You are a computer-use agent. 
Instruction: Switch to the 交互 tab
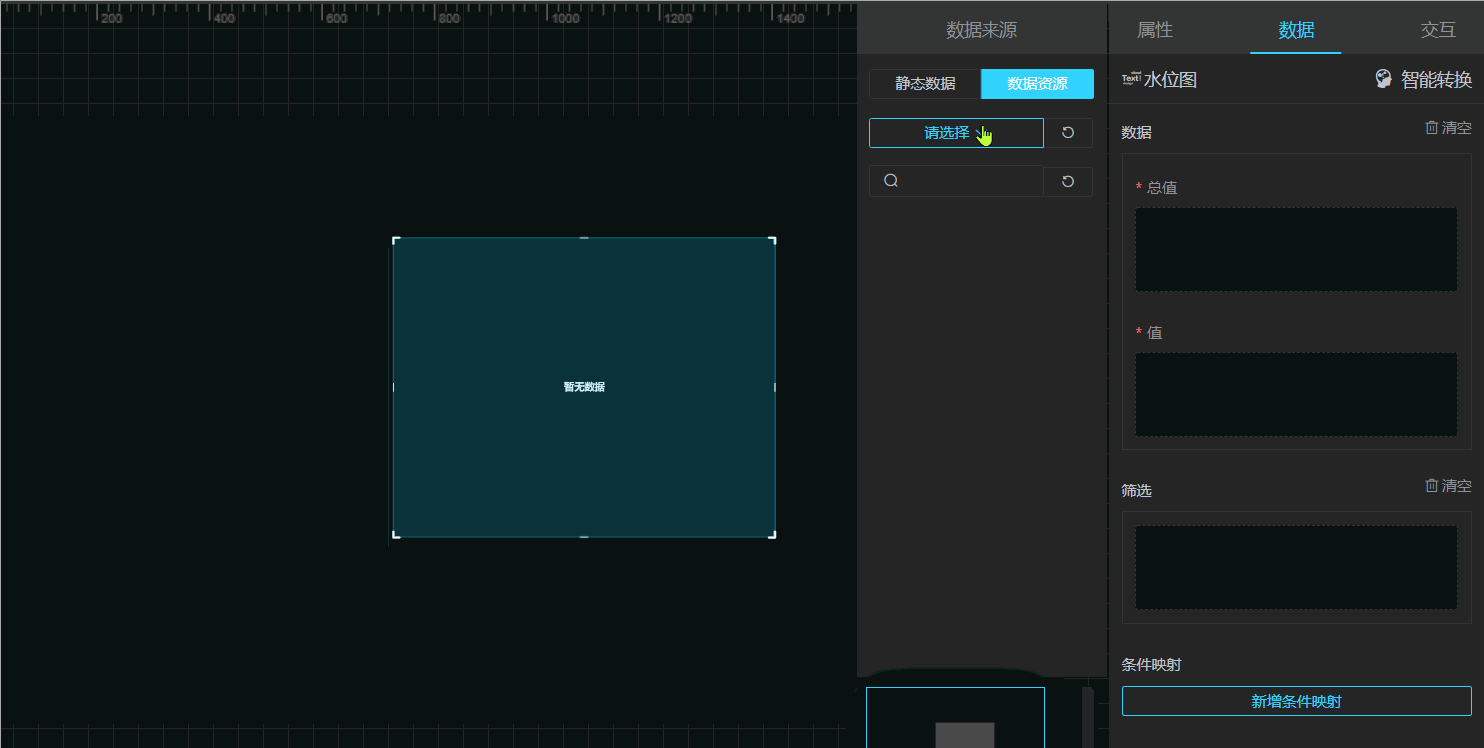pyautogui.click(x=1438, y=30)
